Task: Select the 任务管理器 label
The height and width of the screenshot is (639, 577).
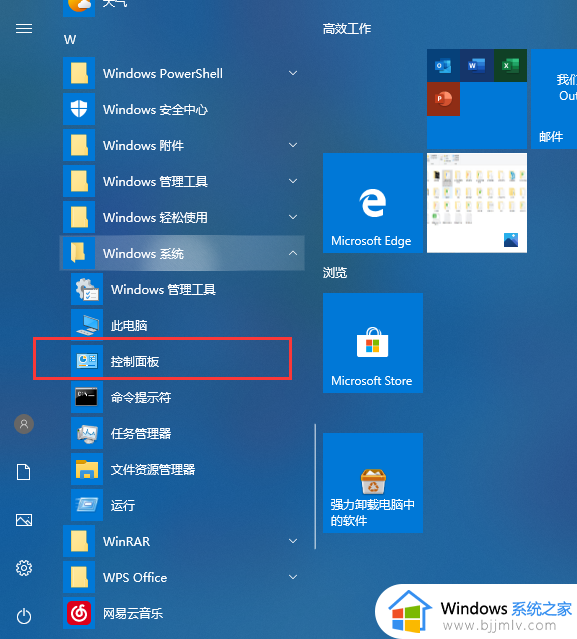Action: point(141,433)
